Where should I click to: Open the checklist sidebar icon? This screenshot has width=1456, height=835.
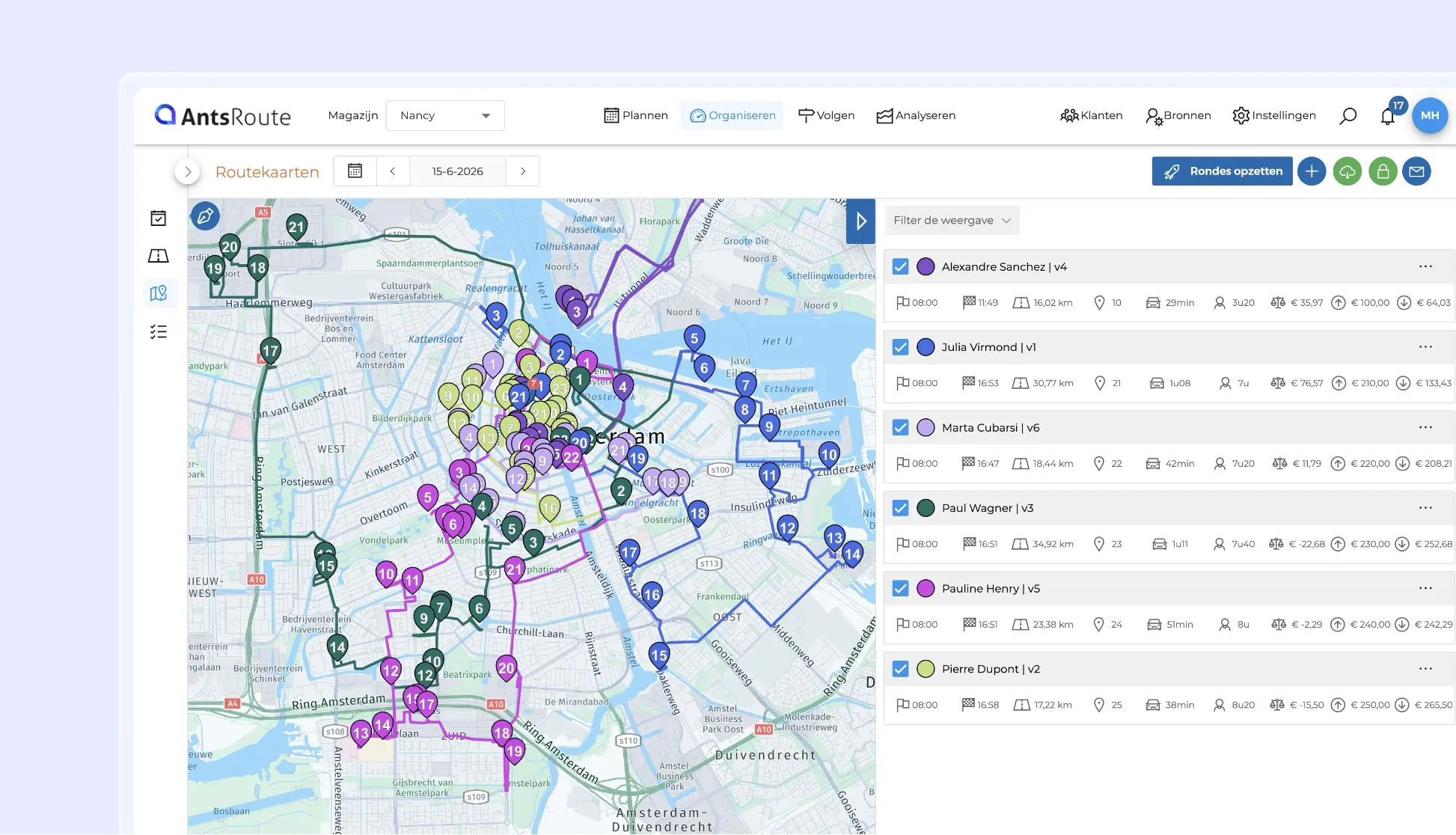pyautogui.click(x=159, y=331)
